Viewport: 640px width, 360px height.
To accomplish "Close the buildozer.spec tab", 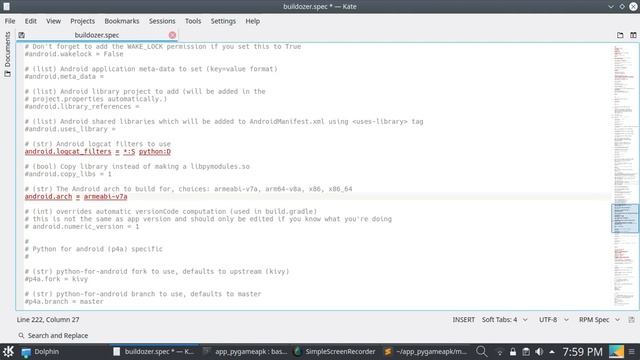I will (x=172, y=35).
